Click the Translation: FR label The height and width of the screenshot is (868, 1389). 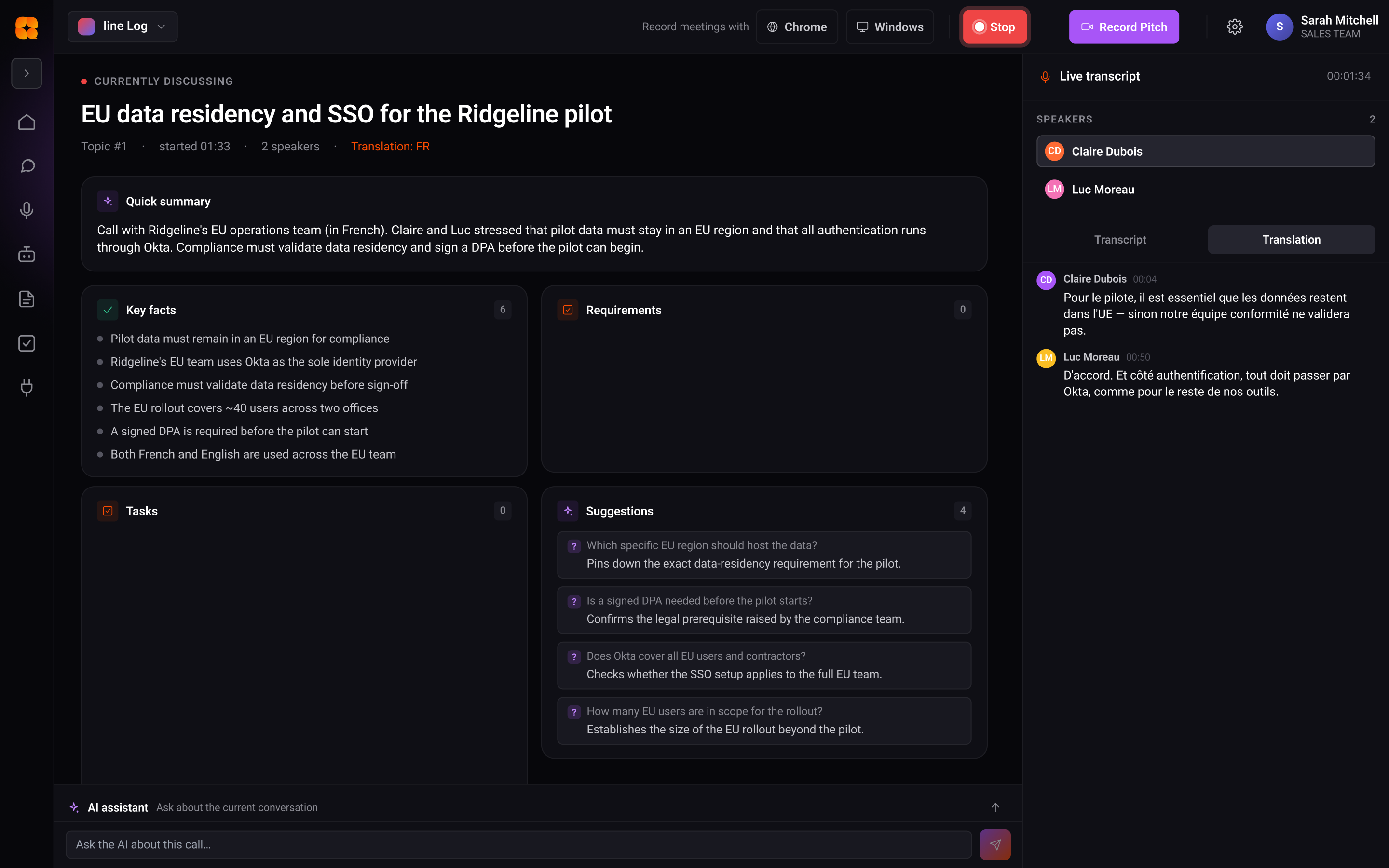point(390,147)
